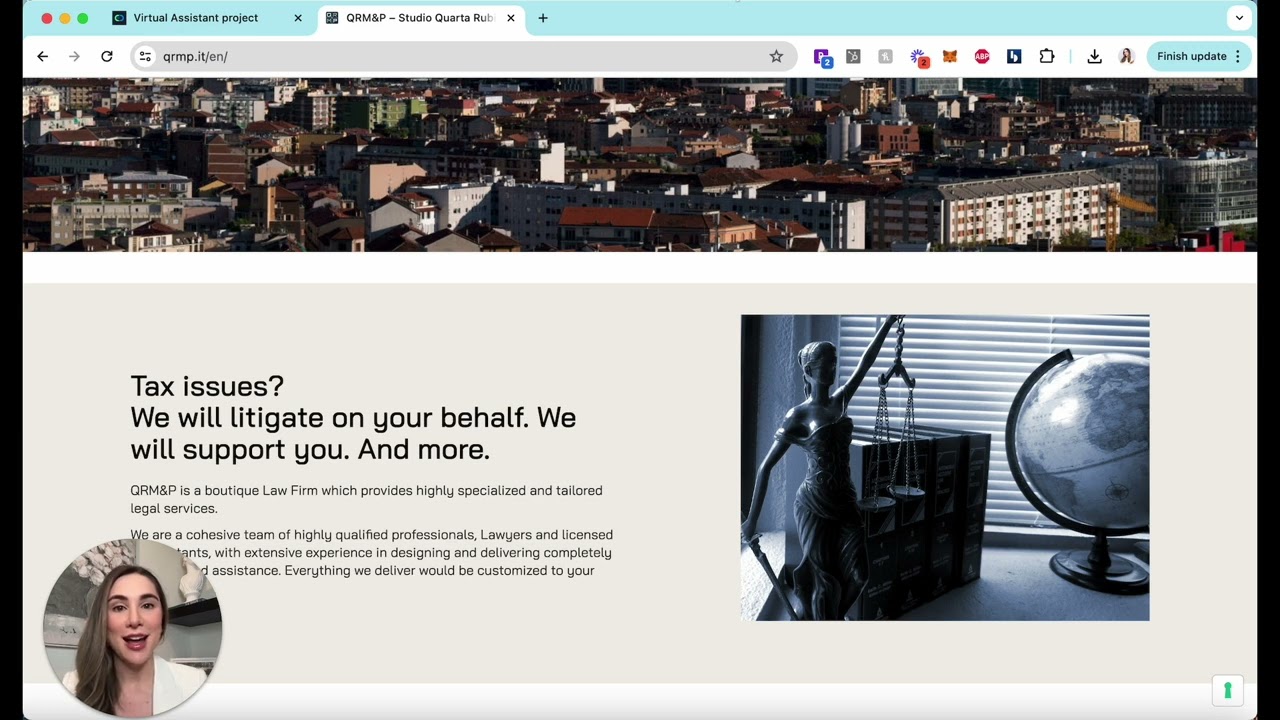The width and height of the screenshot is (1280, 720).
Task: Switch to Virtual Assistant project tab
Action: (x=196, y=18)
